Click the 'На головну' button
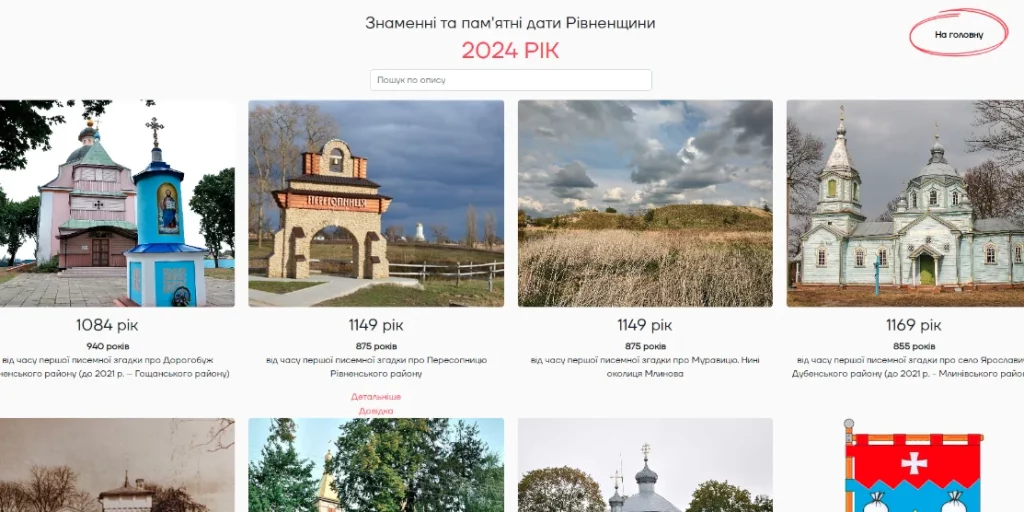Screen dimensions: 1024x512 (958, 35)
